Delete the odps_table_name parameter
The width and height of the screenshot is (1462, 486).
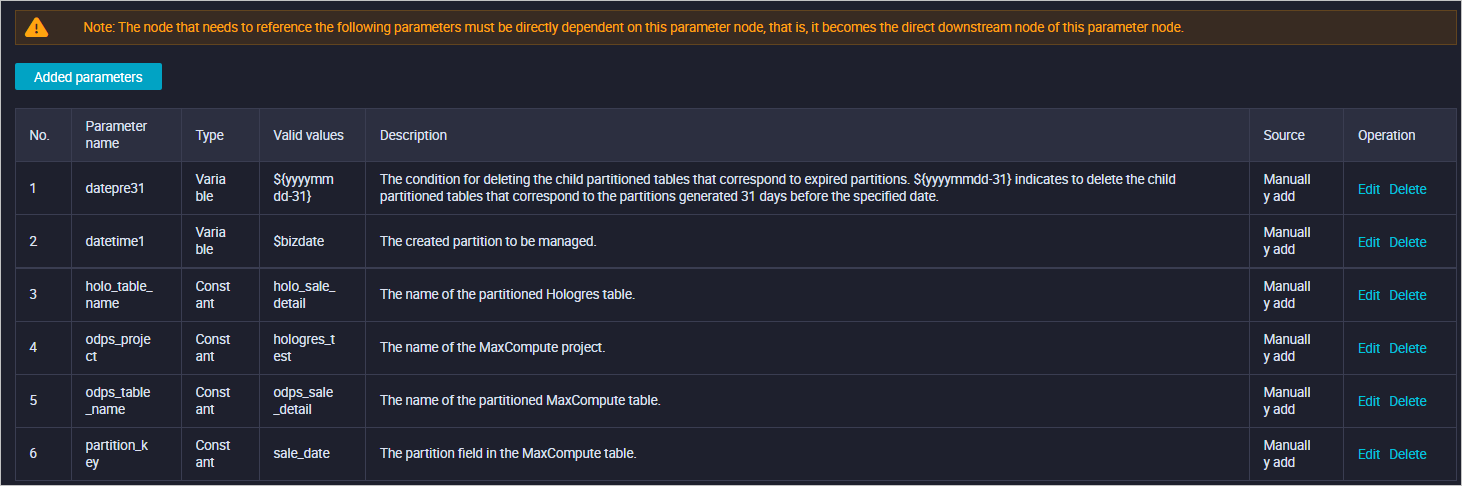tap(1407, 401)
